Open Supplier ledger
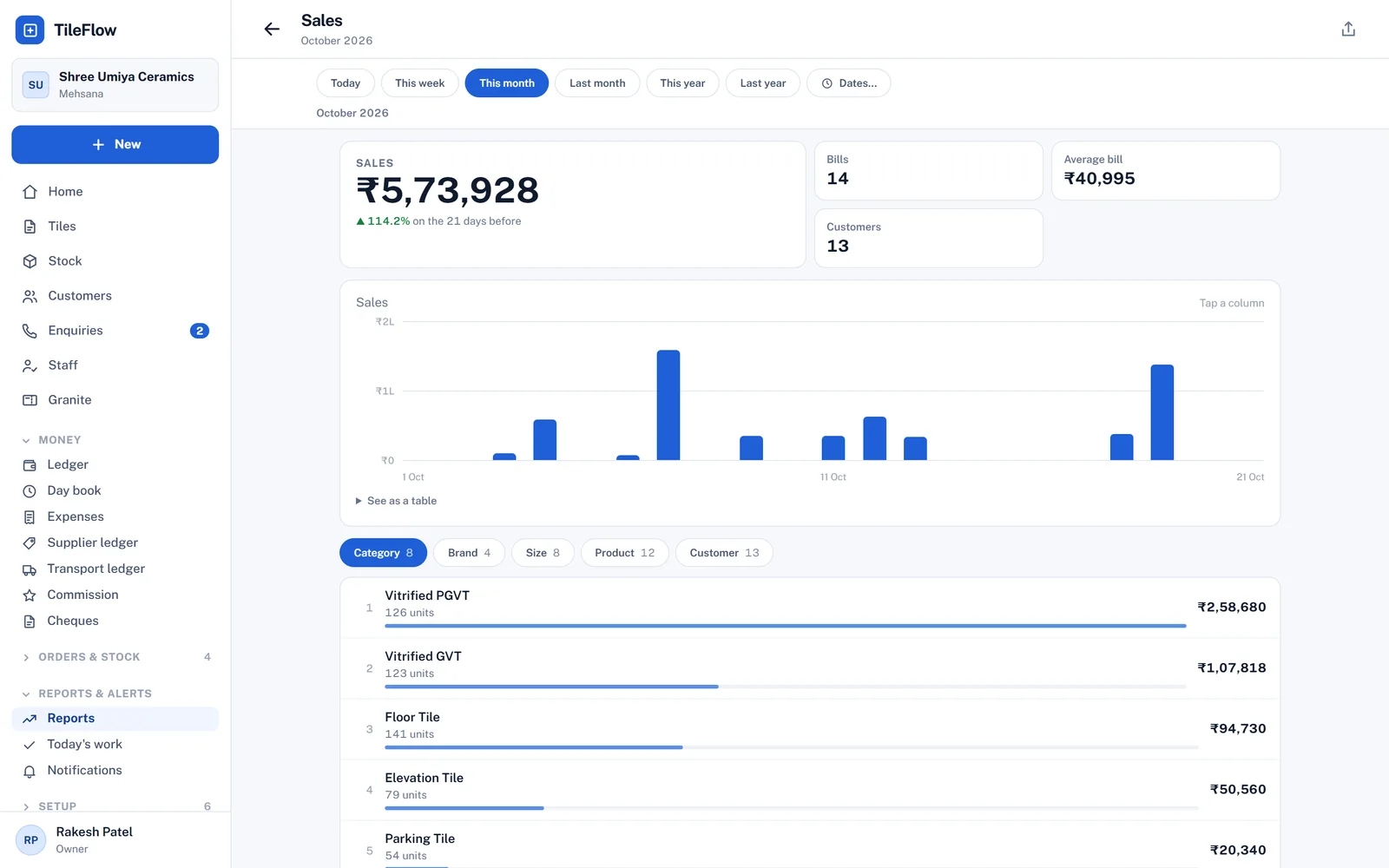This screenshot has width=1389, height=868. [x=115, y=543]
